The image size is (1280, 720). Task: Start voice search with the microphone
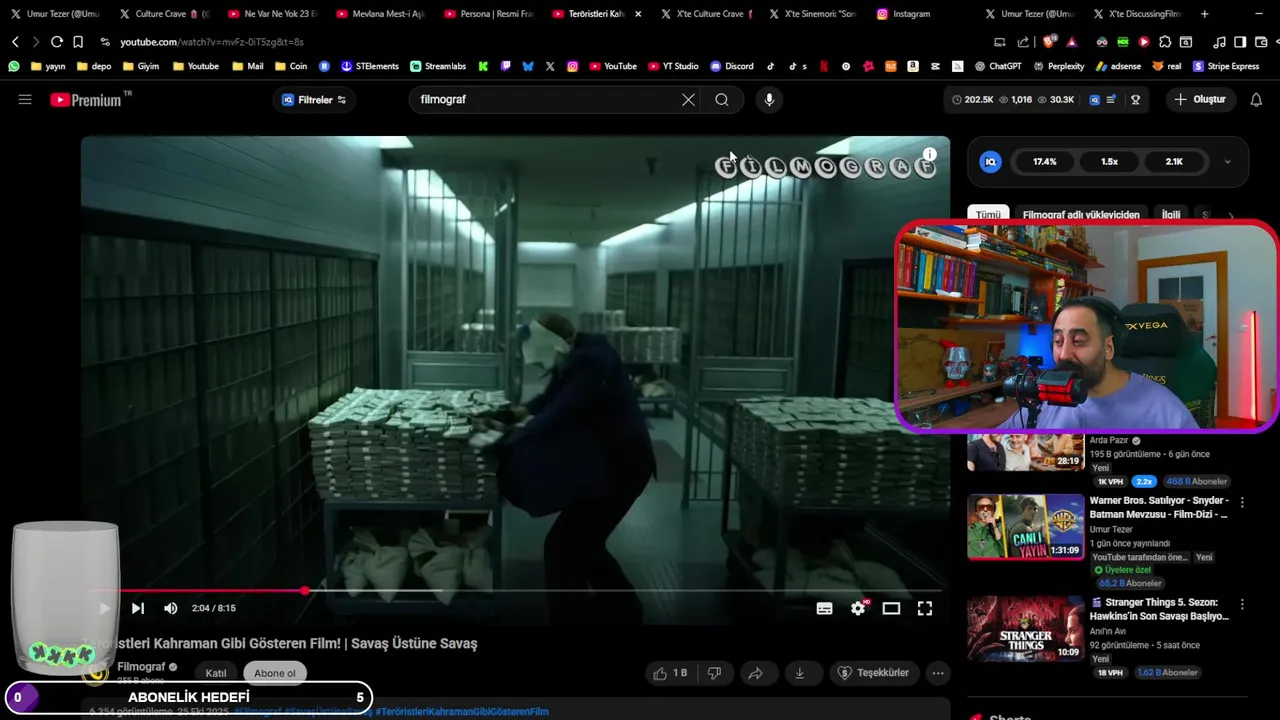(769, 100)
